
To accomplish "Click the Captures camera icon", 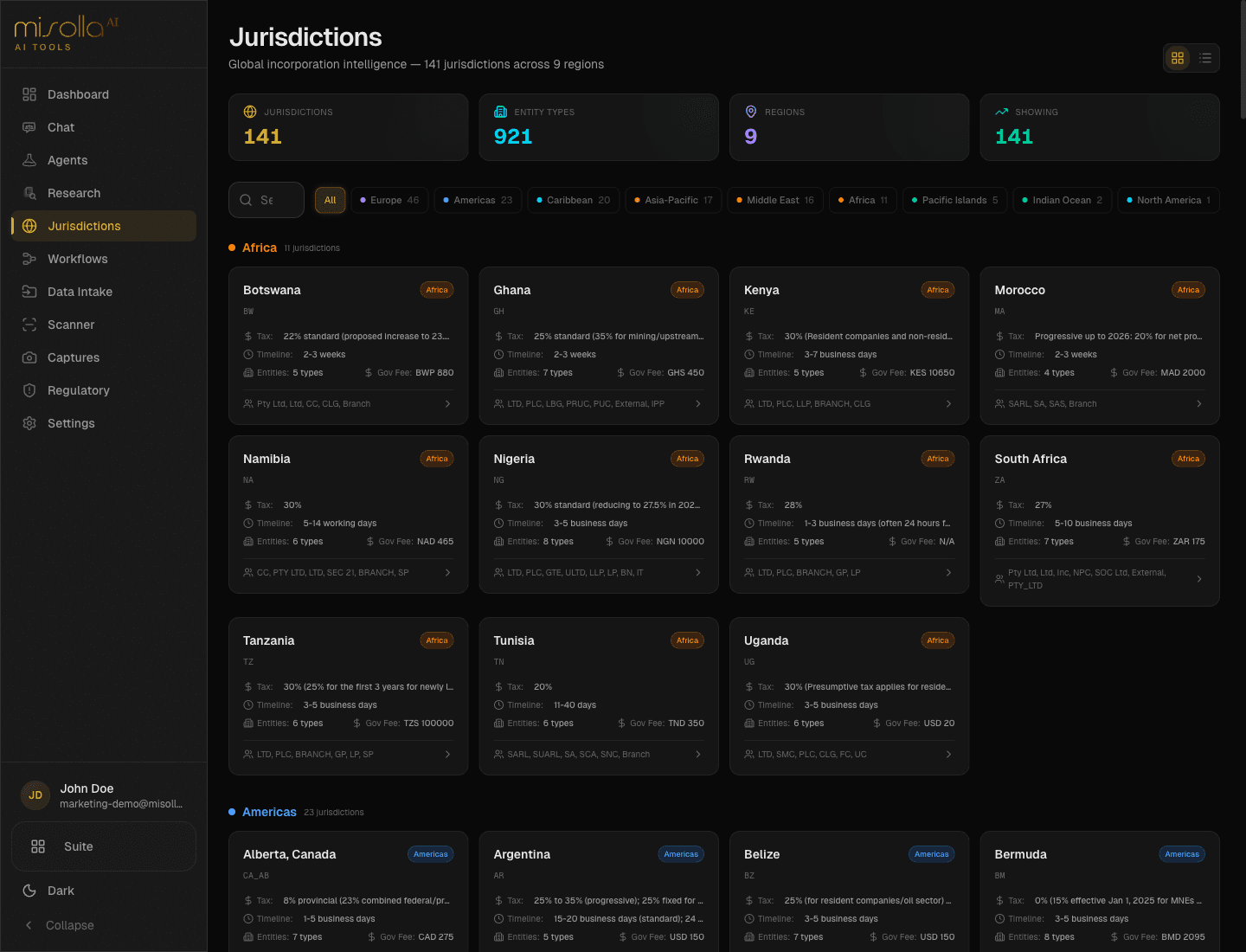I will [29, 357].
